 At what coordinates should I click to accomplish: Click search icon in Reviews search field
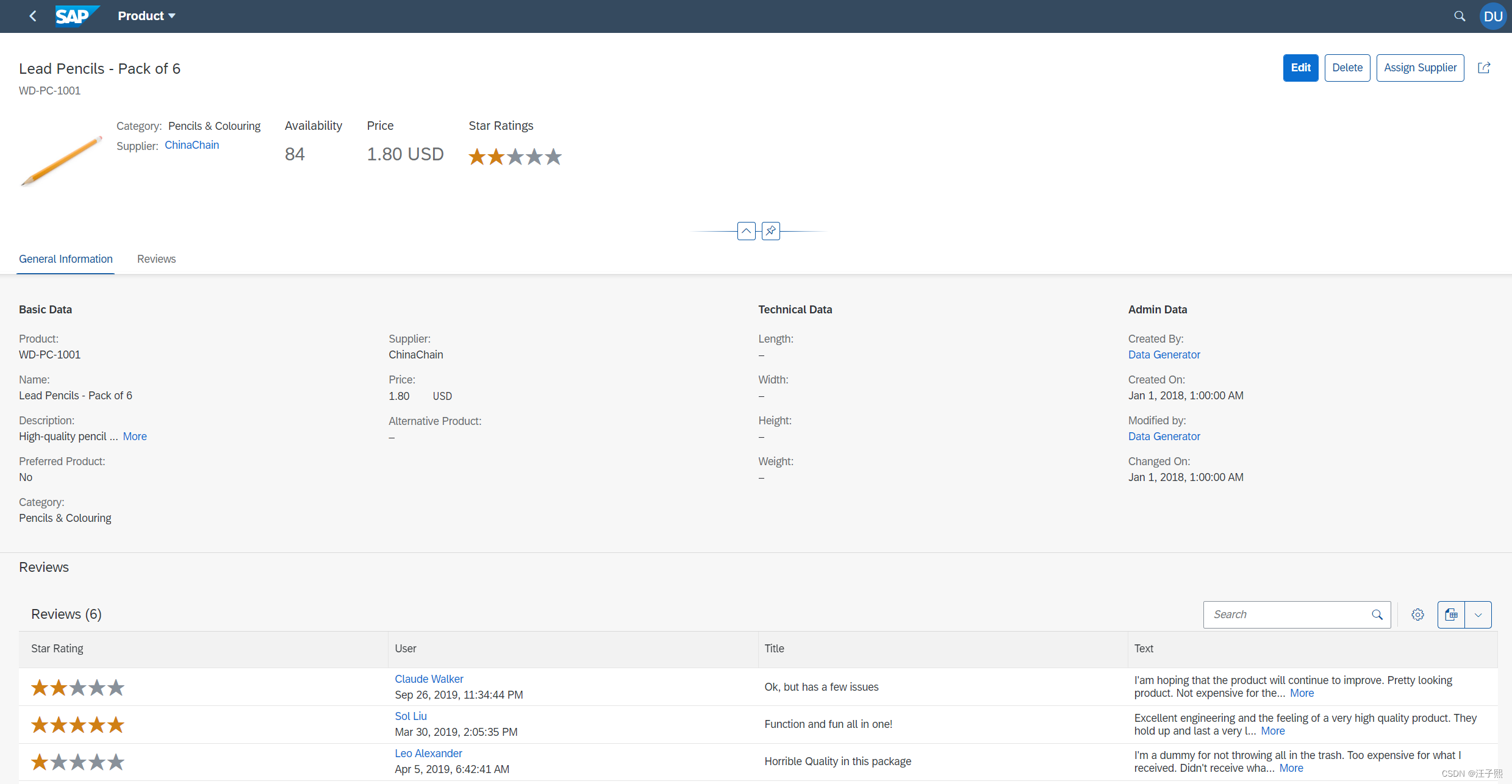coord(1377,615)
